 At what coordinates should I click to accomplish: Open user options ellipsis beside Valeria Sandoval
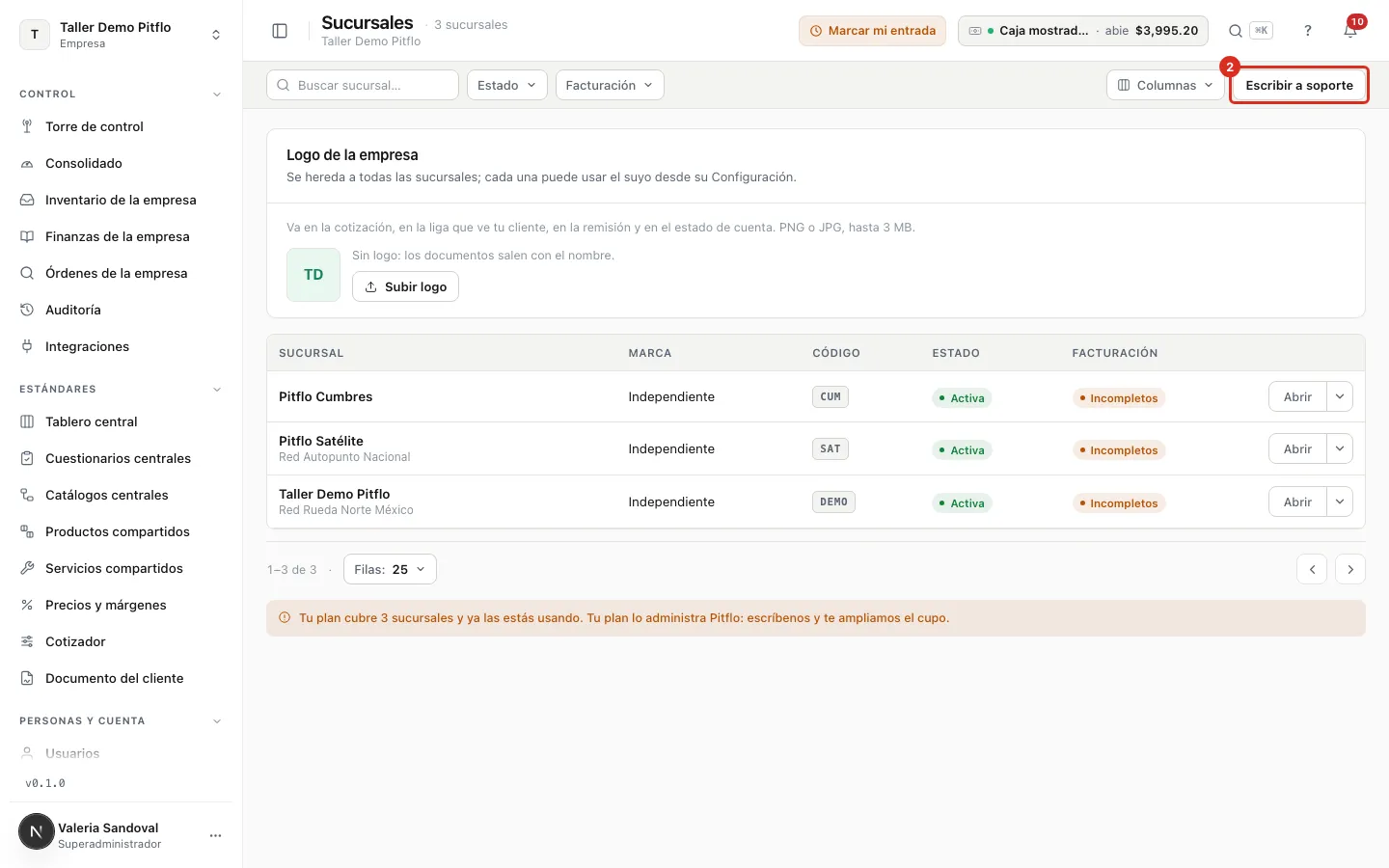[x=215, y=835]
